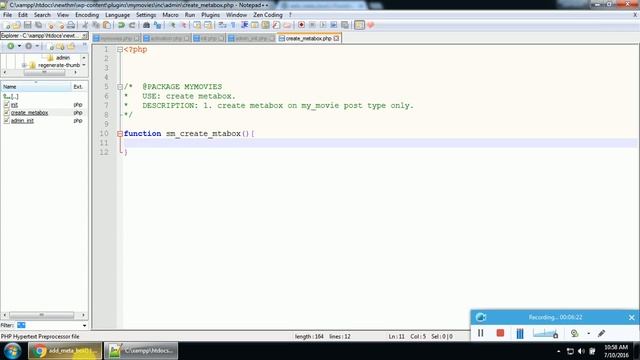
Task: Close the create_metabox.php tab
Action: [x=336, y=38]
